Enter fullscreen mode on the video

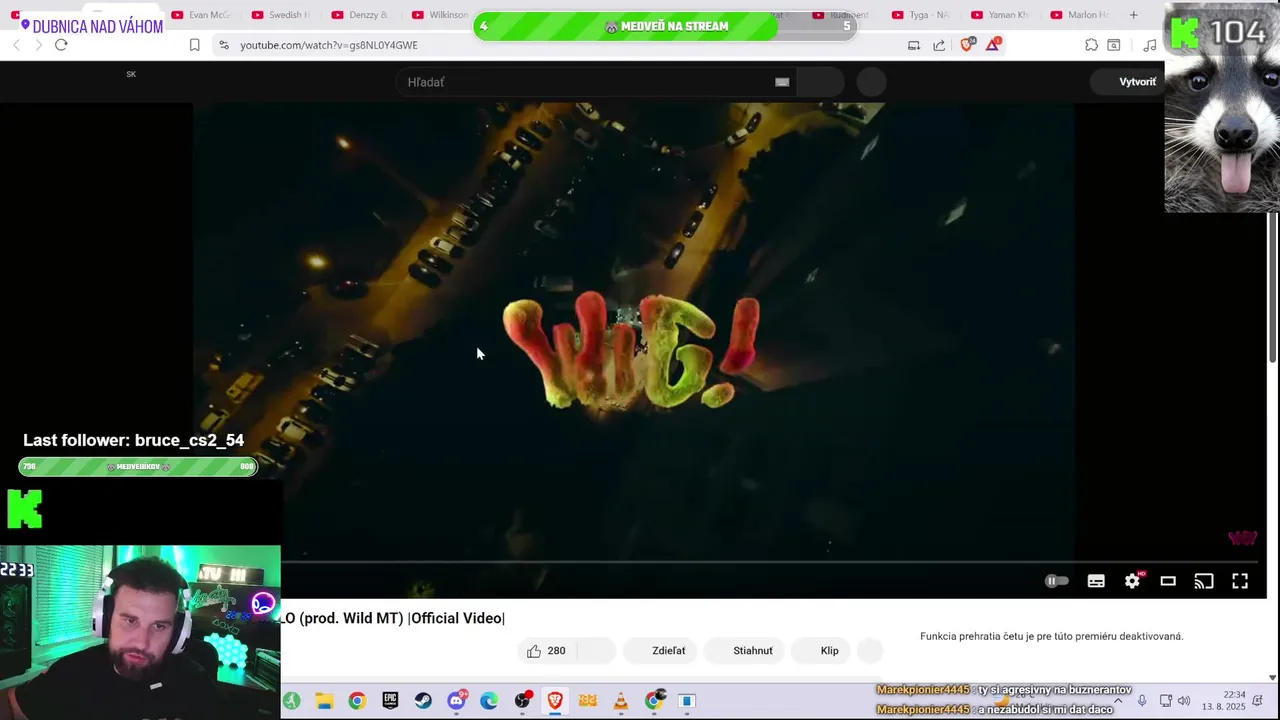click(x=1240, y=581)
